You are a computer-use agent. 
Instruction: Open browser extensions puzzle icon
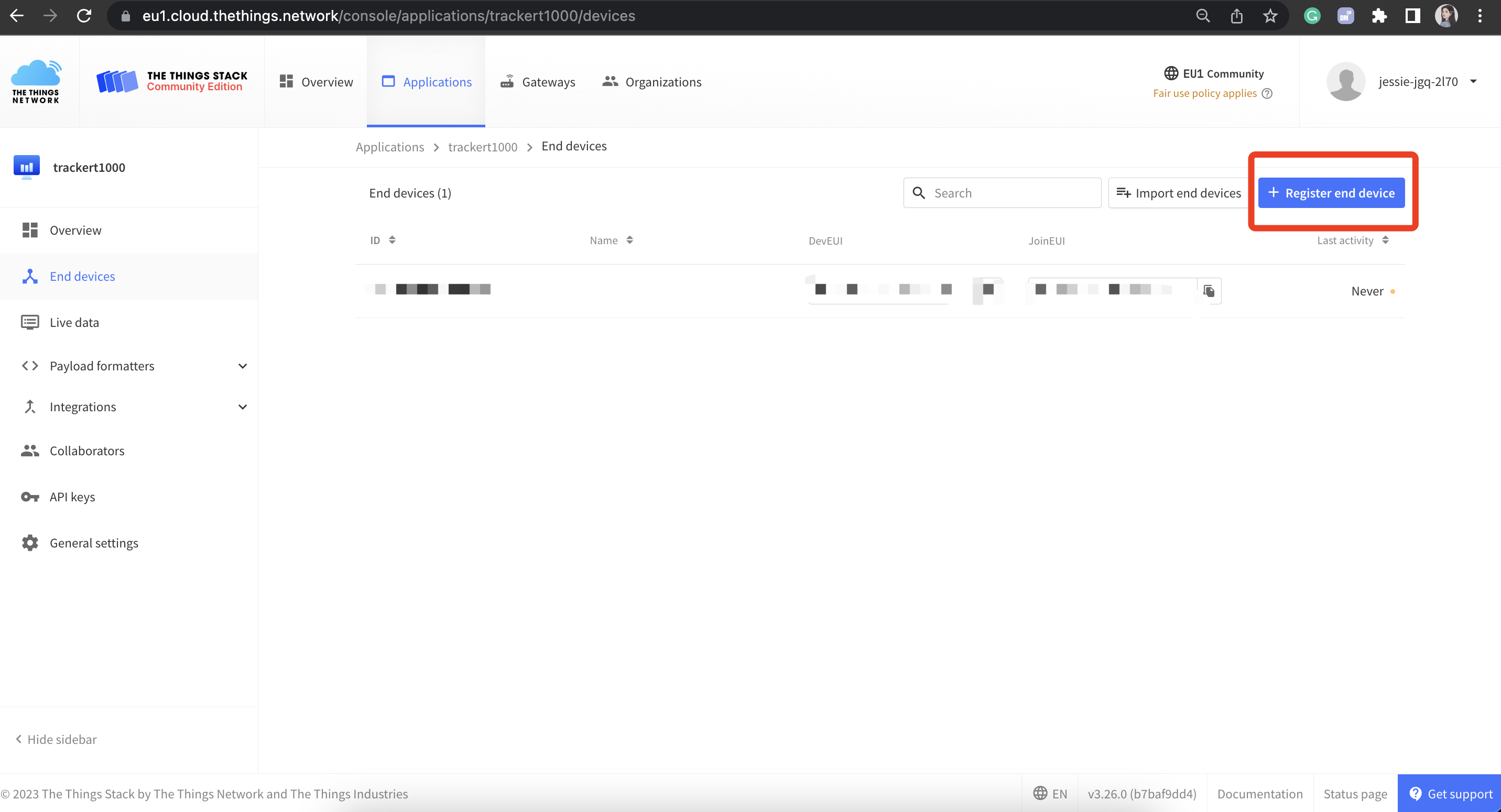tap(1379, 16)
